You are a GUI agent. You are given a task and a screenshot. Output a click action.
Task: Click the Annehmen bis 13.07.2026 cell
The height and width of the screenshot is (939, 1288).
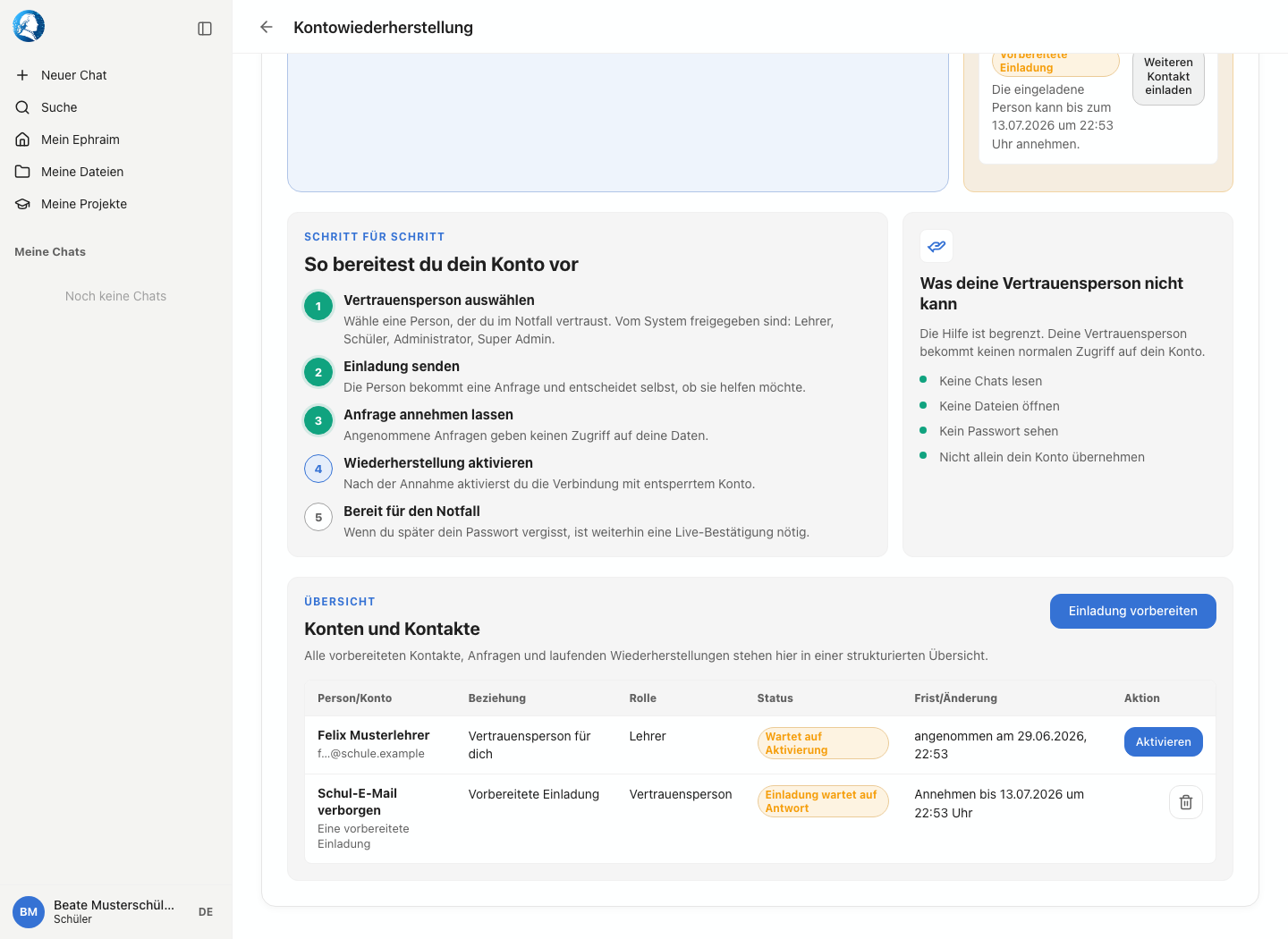pos(998,803)
